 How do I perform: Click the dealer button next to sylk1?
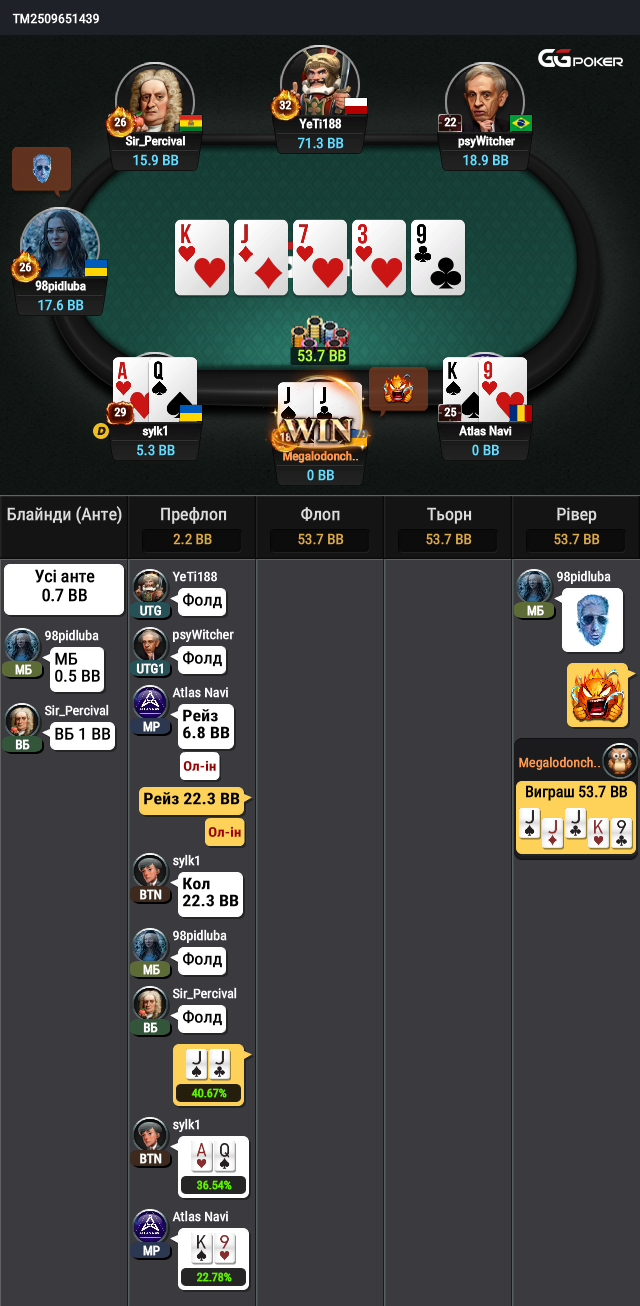(100, 431)
